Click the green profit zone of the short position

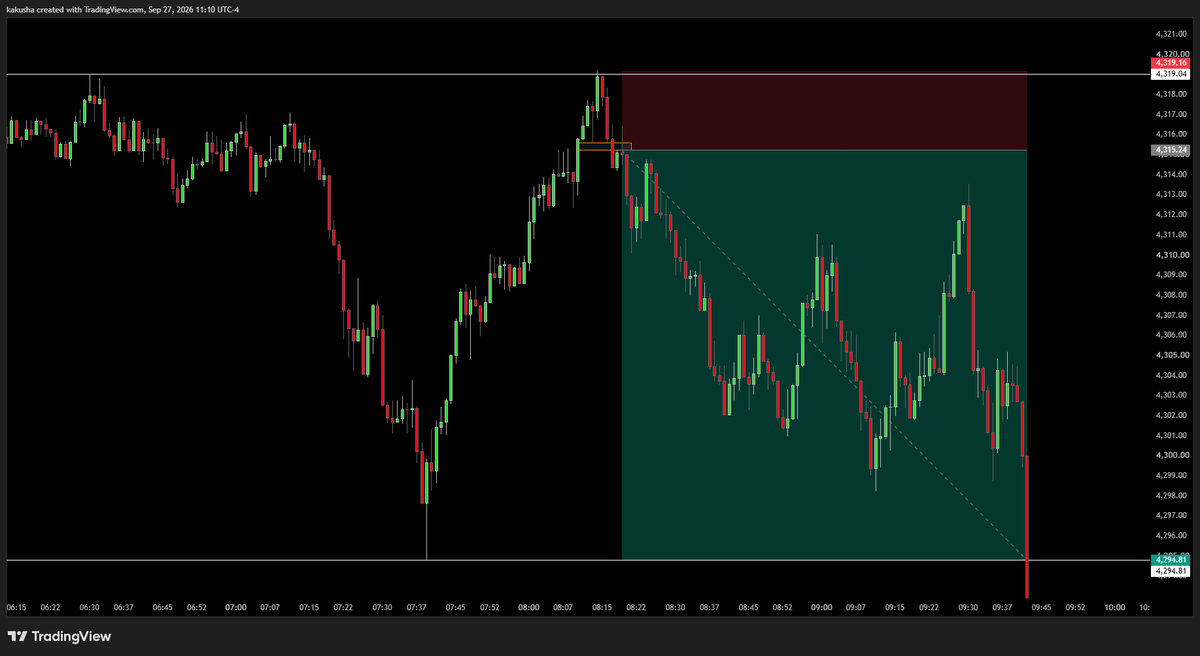(x=824, y=354)
